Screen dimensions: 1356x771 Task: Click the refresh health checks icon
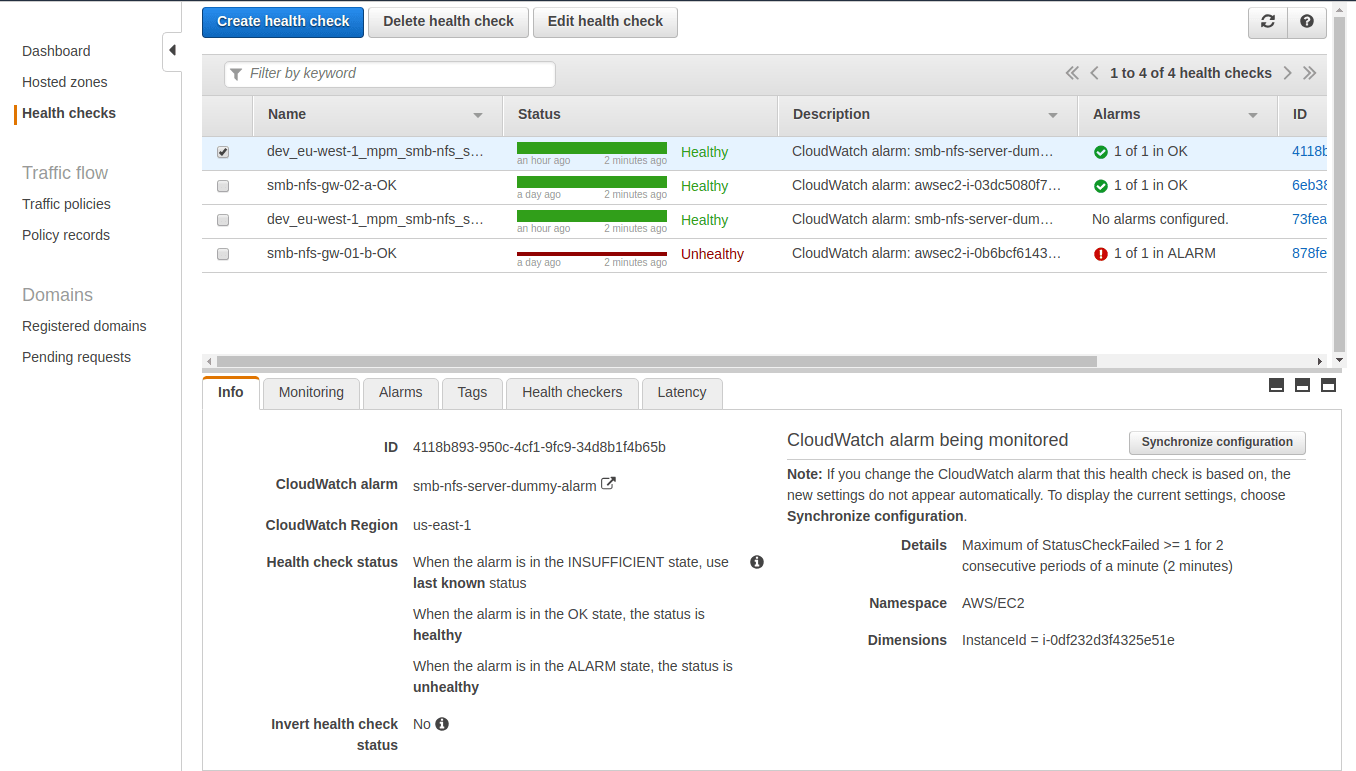click(1267, 21)
